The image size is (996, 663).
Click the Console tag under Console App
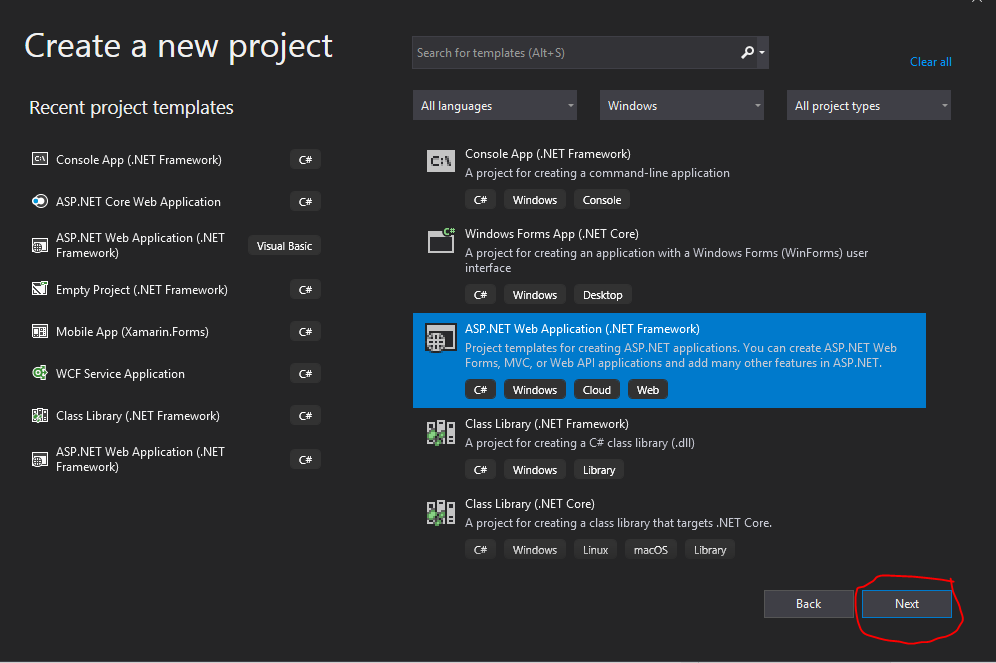pos(602,199)
